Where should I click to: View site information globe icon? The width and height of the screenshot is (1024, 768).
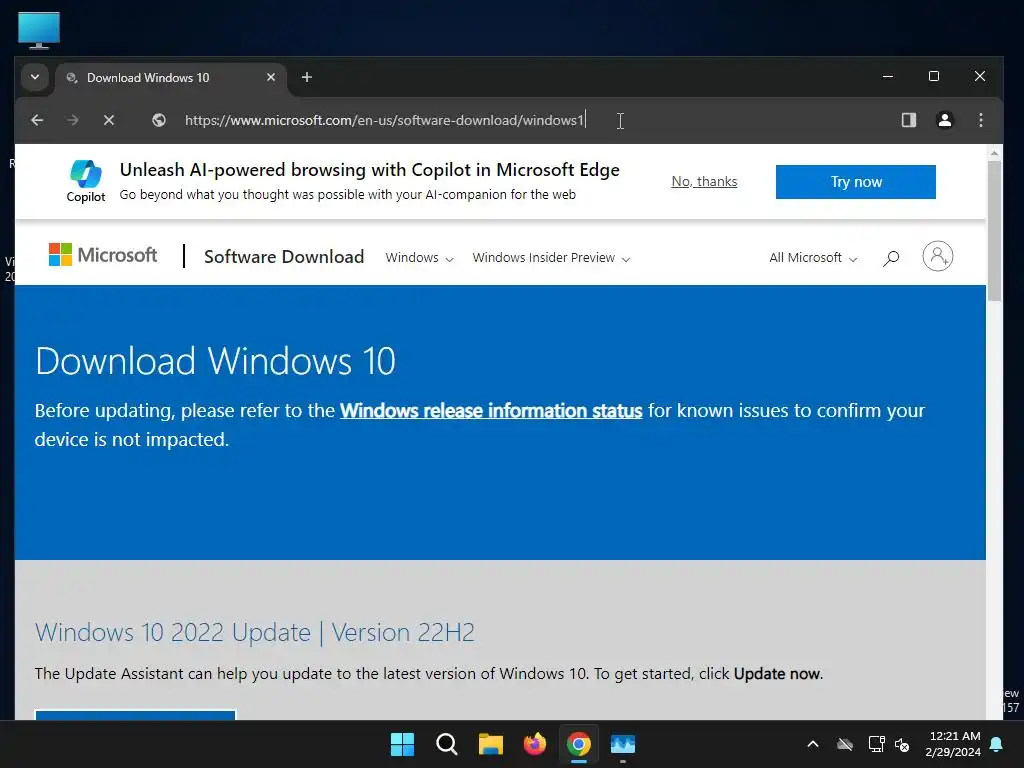[x=159, y=120]
